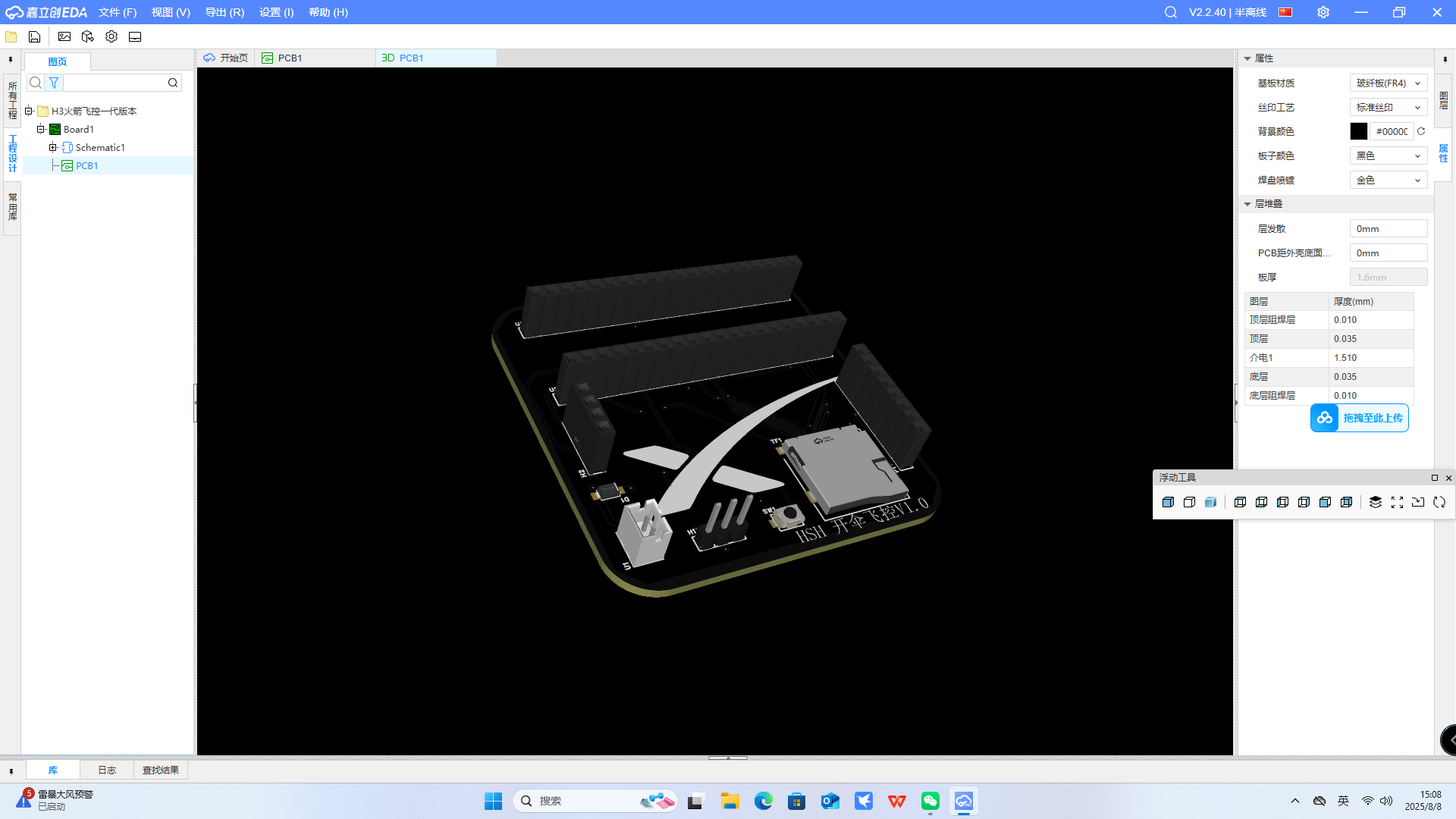Click the save icon in toolbar
Image resolution: width=1456 pixels, height=819 pixels.
pyautogui.click(x=34, y=36)
